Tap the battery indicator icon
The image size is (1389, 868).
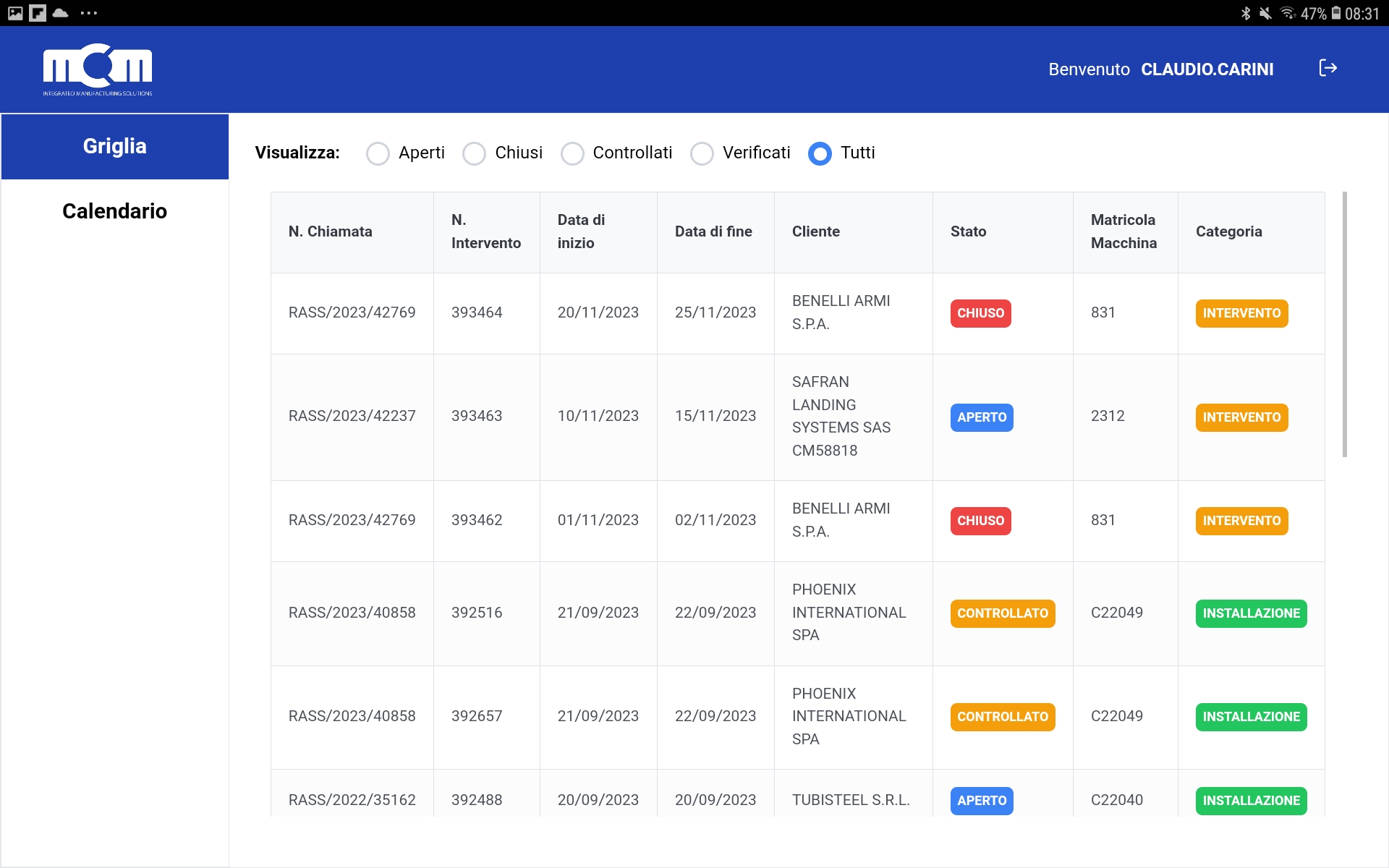click(x=1336, y=13)
